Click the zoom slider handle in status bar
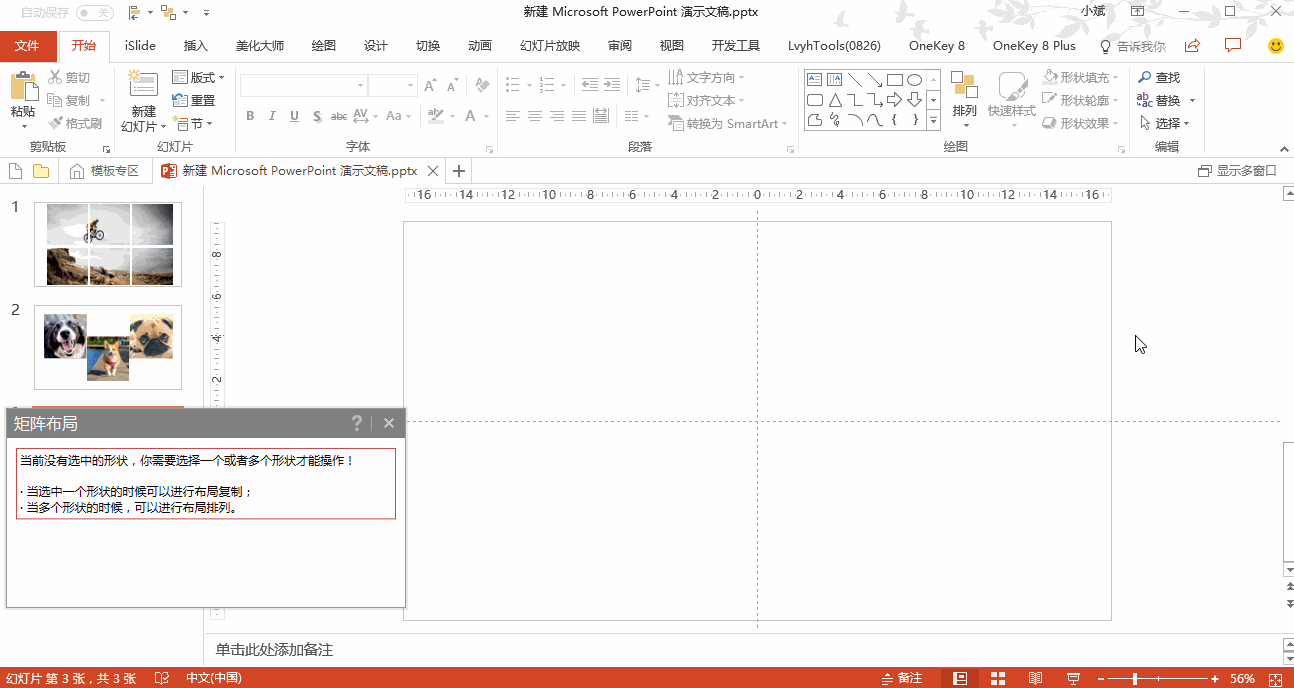The height and width of the screenshot is (688, 1294). (1135, 679)
